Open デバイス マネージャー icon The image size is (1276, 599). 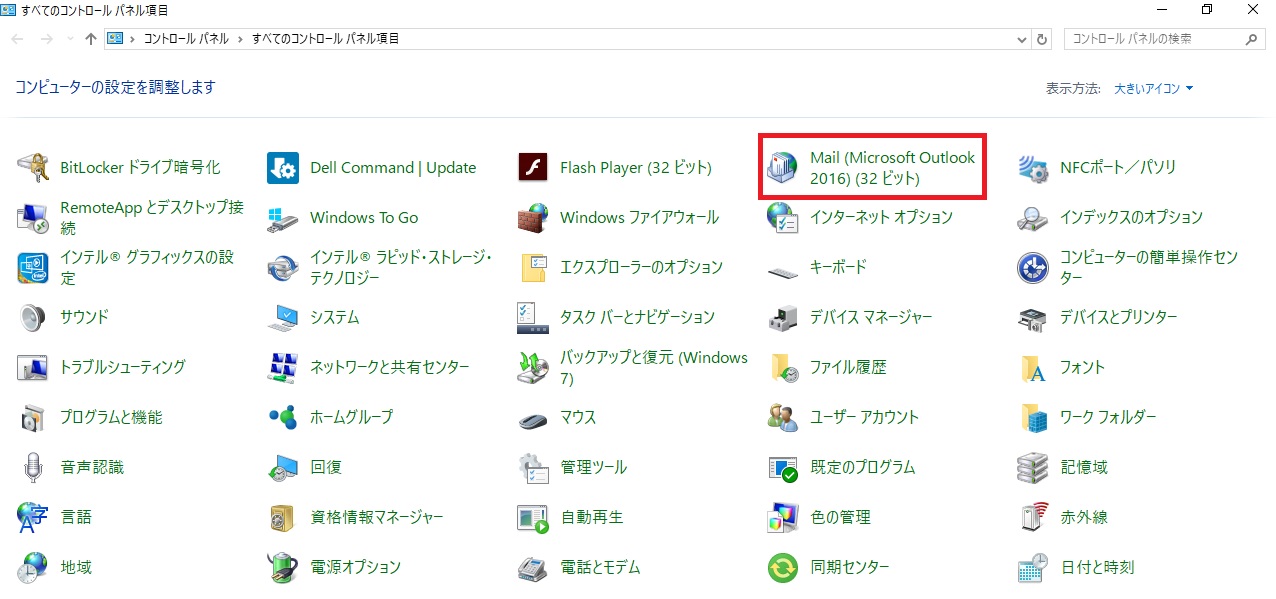pos(783,318)
